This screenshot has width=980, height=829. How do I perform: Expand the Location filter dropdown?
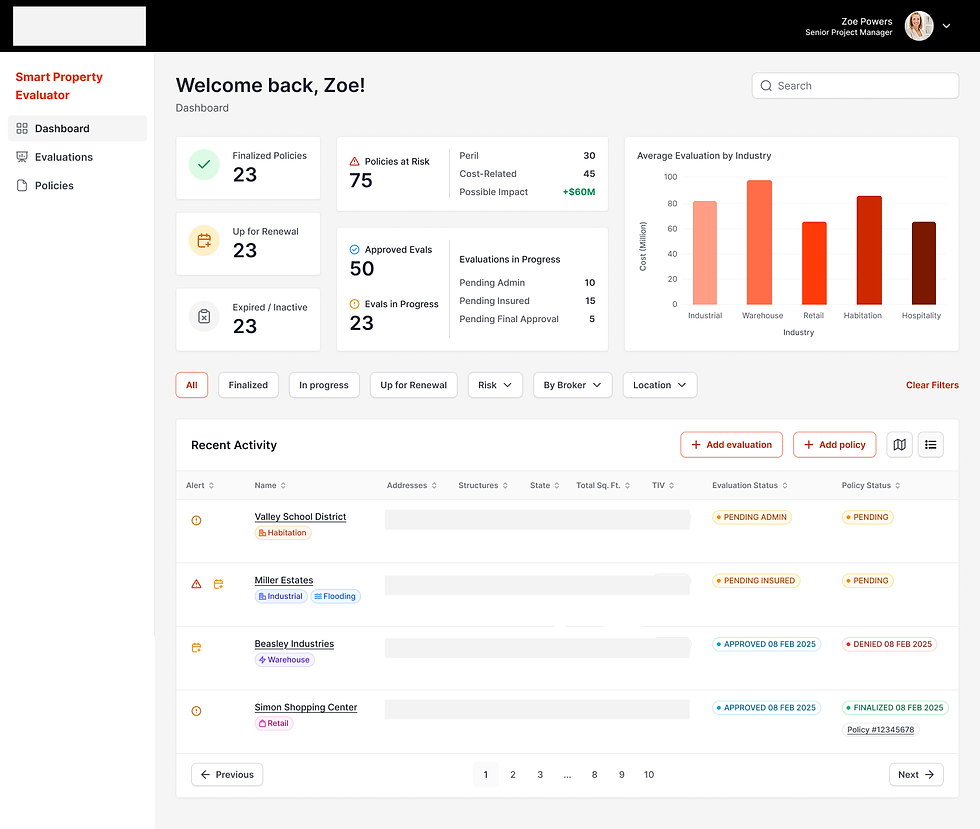(x=660, y=385)
